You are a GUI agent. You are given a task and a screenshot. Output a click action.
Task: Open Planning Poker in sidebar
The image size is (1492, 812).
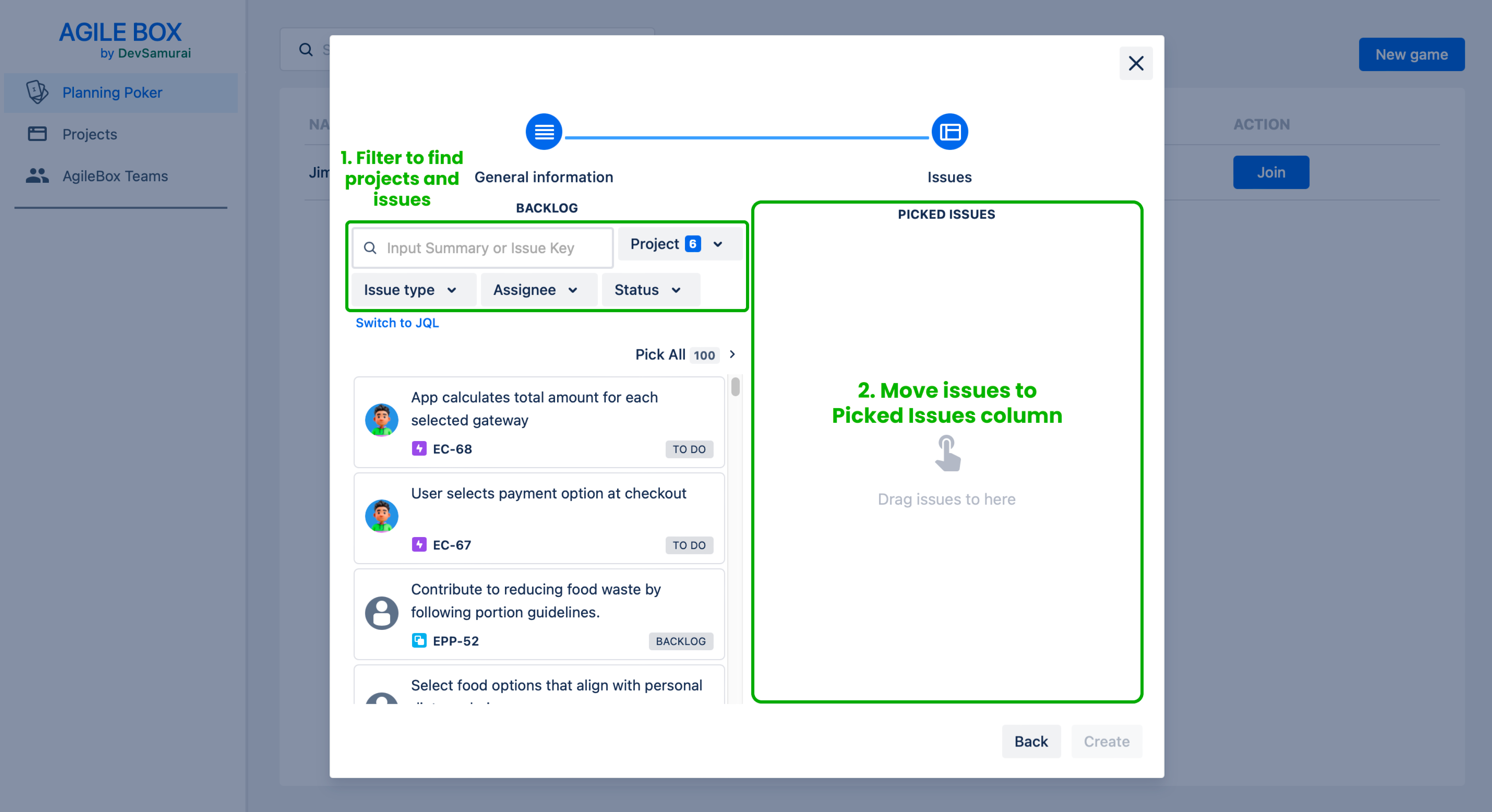tap(112, 93)
